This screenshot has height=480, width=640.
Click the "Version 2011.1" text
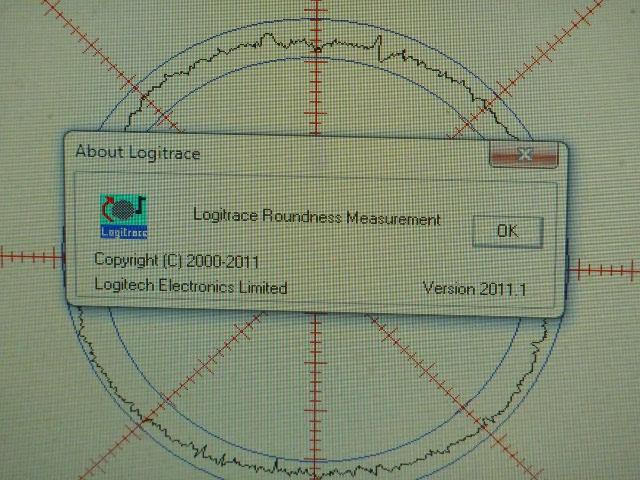(x=474, y=289)
